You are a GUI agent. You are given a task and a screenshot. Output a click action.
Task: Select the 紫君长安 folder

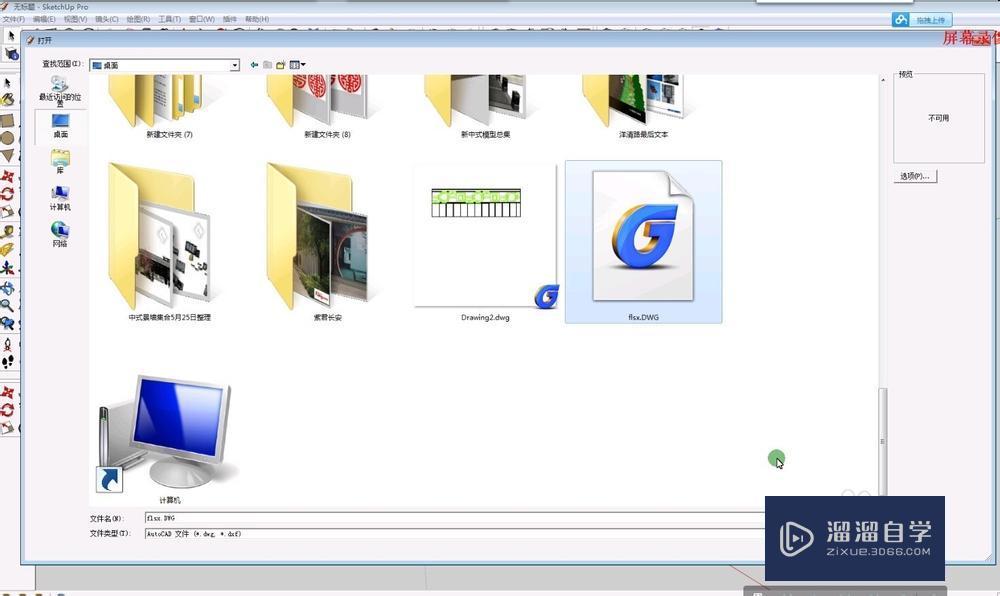(x=327, y=242)
